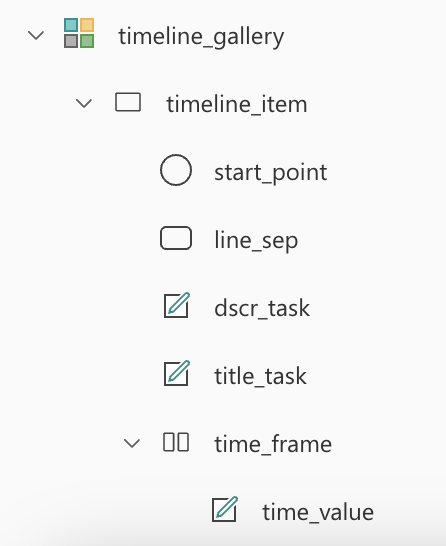Select the time_frame container name
The height and width of the screenshot is (546, 446).
pyautogui.click(x=273, y=444)
